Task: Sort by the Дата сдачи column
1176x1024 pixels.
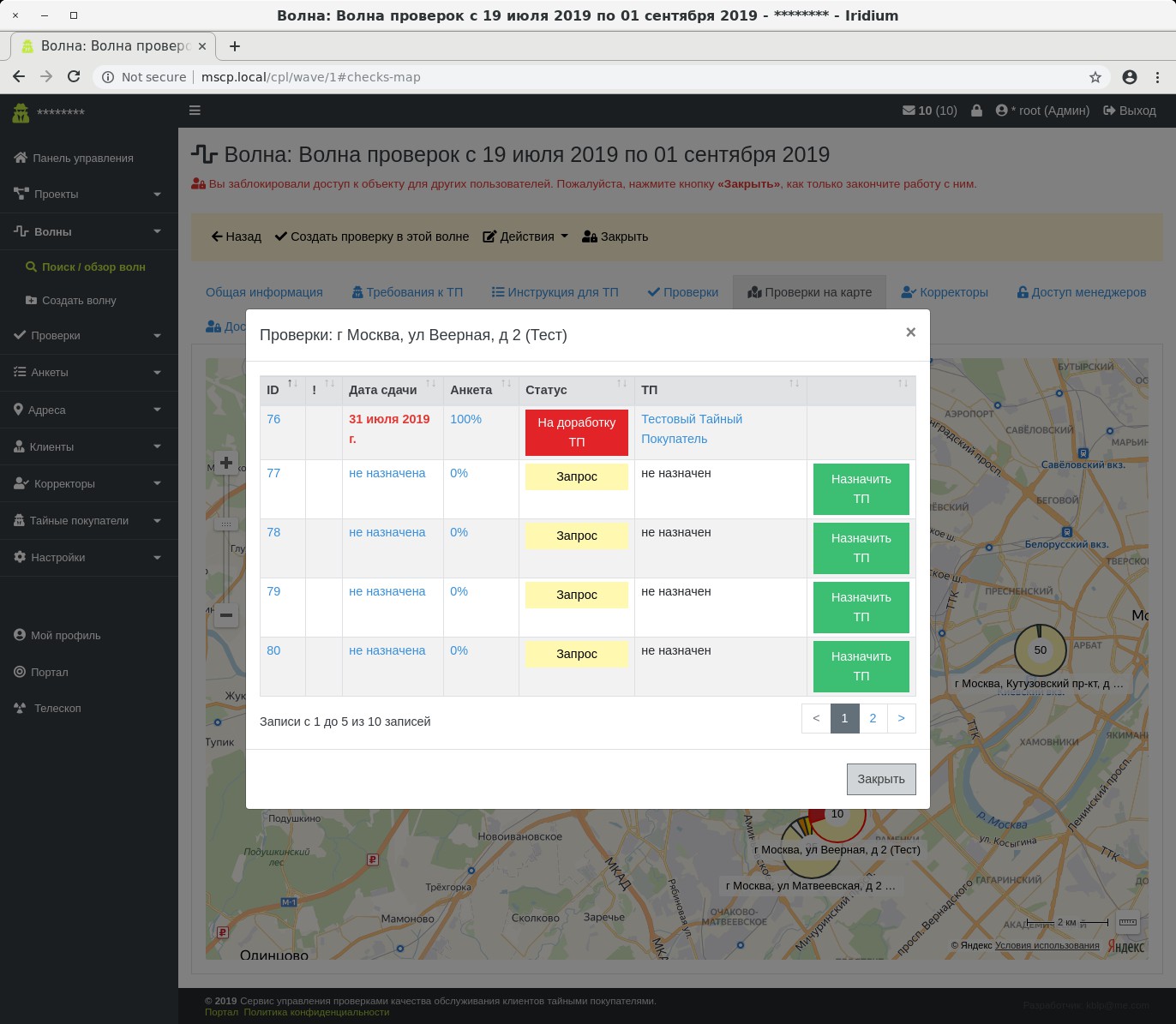Action: [393, 390]
